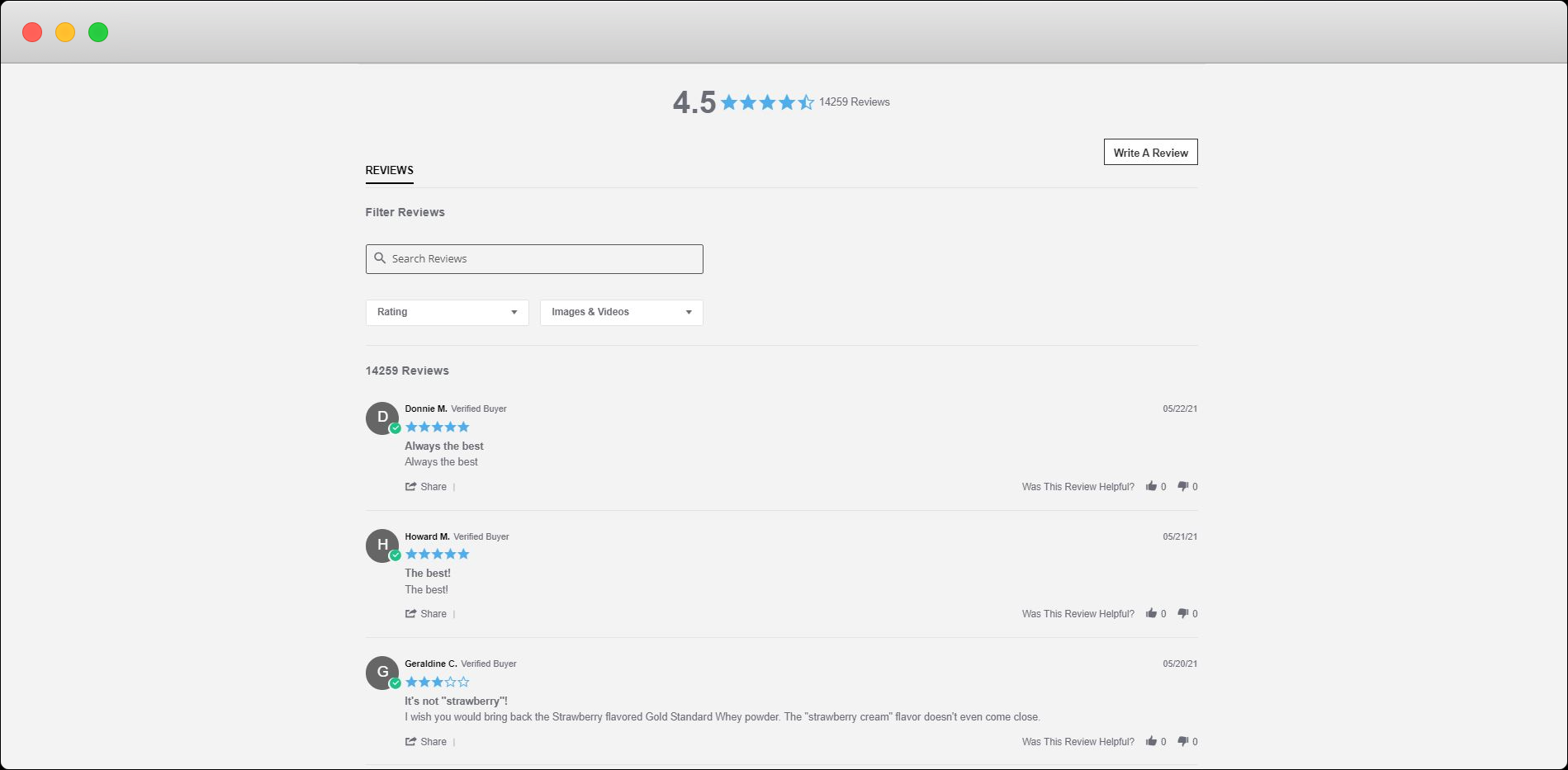The height and width of the screenshot is (770, 1568).
Task: Click the red close window button
Action: click(x=32, y=32)
